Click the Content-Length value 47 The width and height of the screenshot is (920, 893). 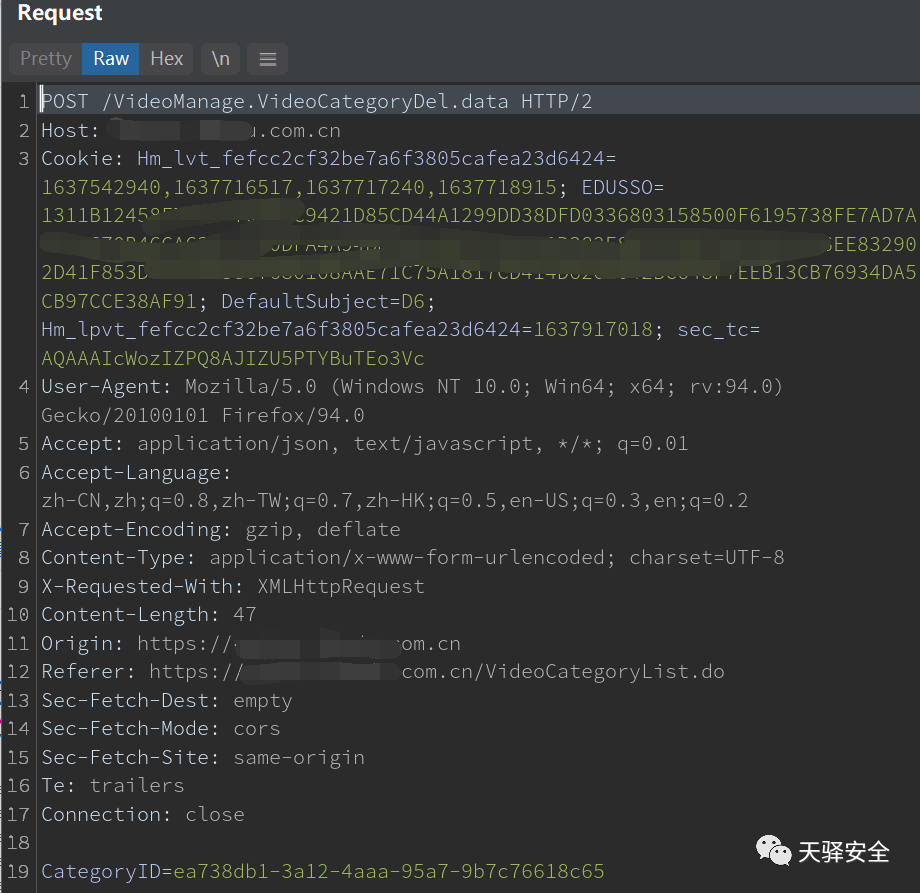[244, 614]
